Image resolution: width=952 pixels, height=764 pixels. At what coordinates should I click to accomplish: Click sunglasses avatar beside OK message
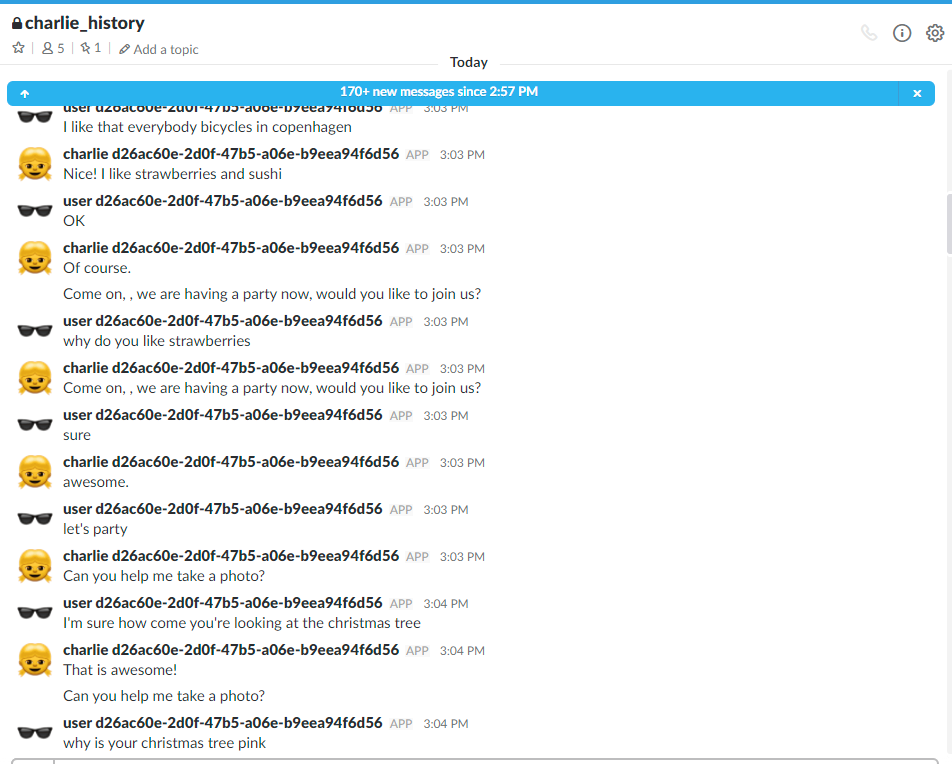point(35,211)
